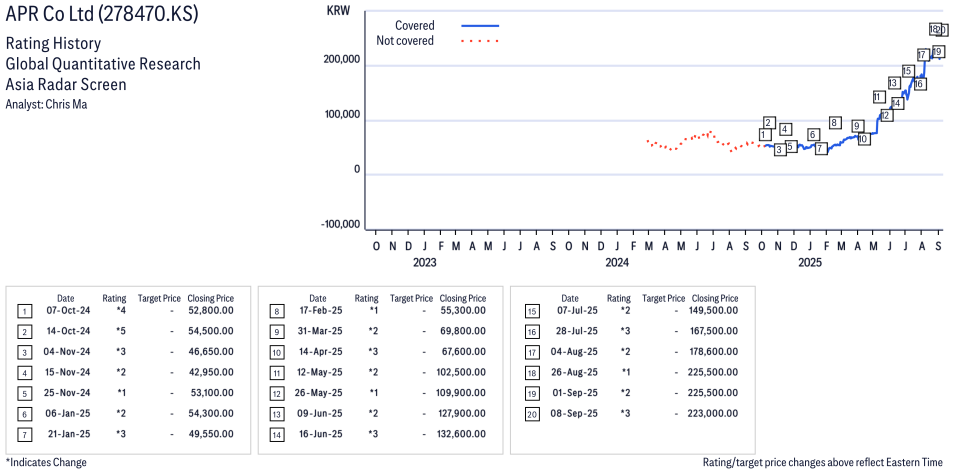Click the date 06-Jan-25
Image resolution: width=954 pixels, height=469 pixels.
coord(69,414)
